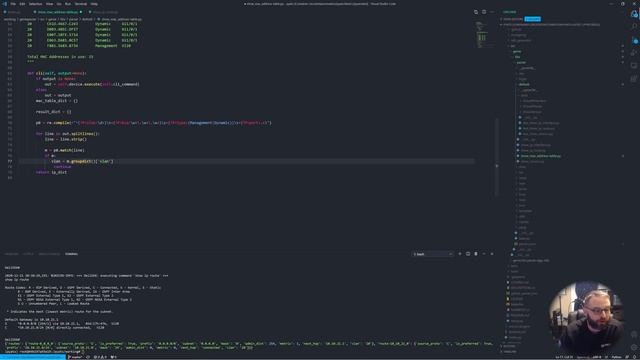
Task: Open notifications bell in status bar
Action: (x=635, y=357)
